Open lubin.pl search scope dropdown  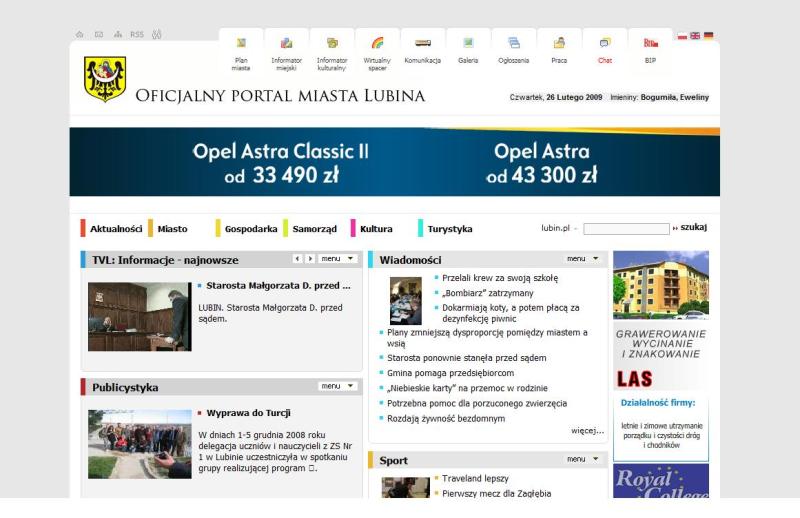tap(559, 228)
